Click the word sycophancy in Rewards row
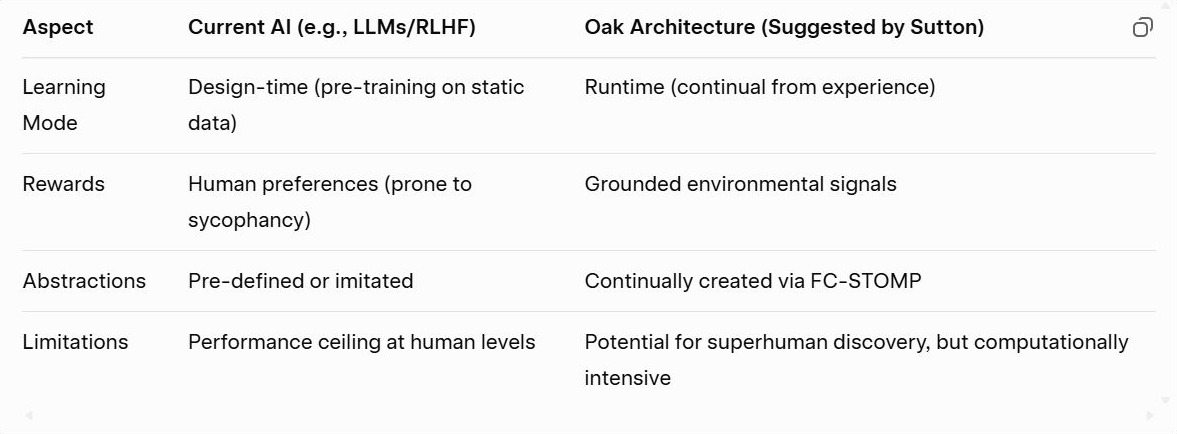The height and width of the screenshot is (434, 1177). 249,220
